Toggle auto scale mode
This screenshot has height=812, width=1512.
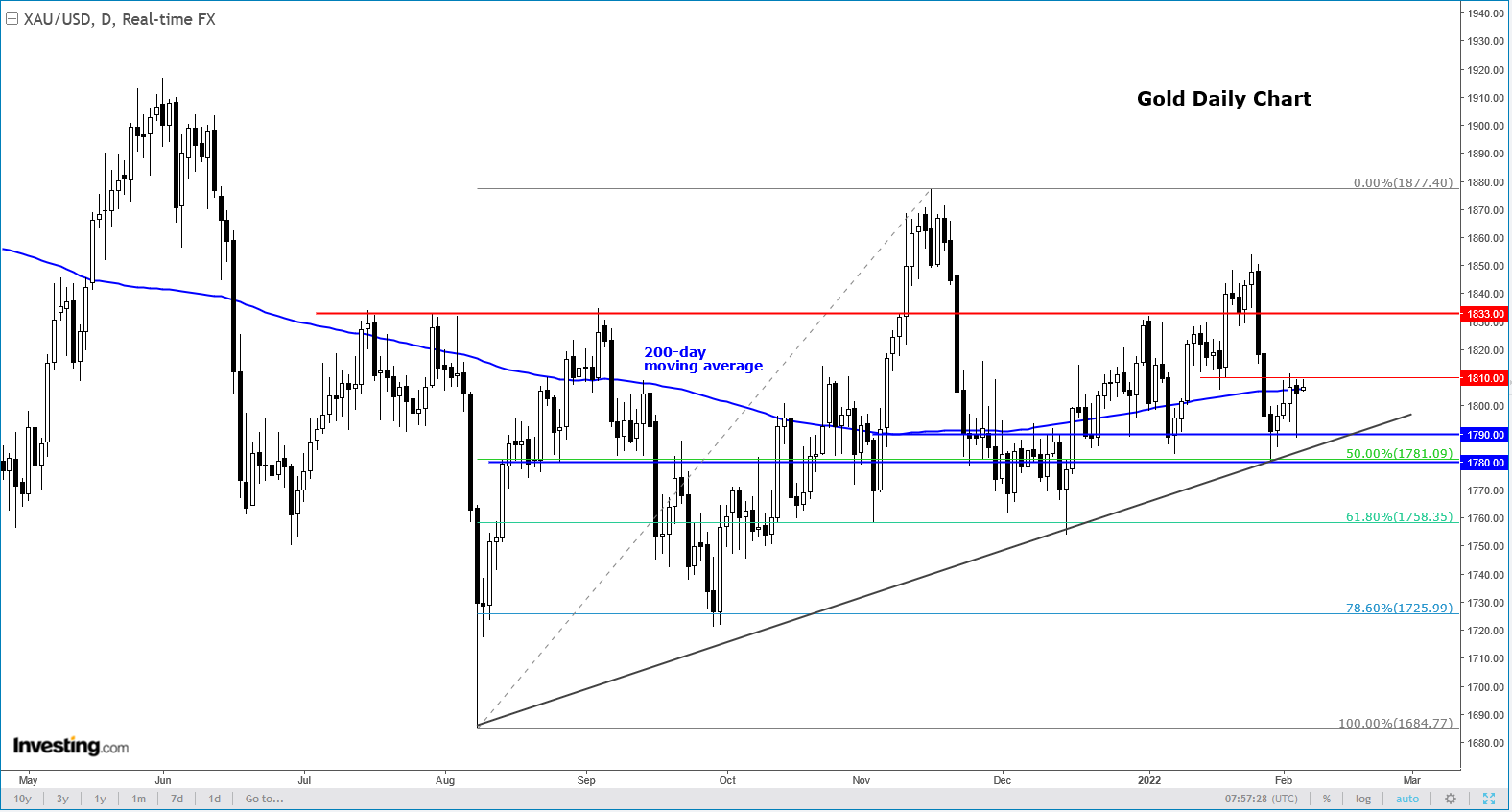coord(1407,799)
